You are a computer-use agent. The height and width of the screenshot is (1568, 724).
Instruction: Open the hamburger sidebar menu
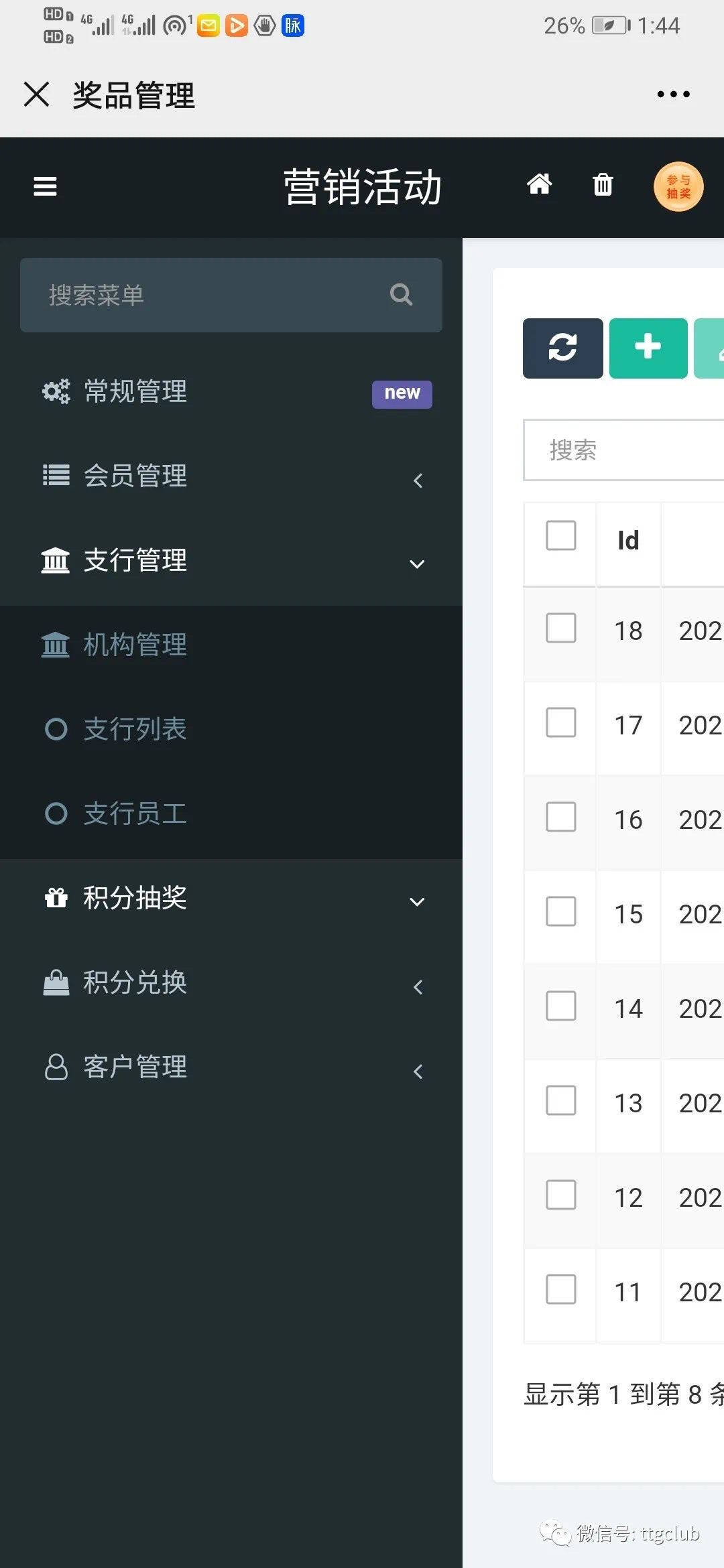tap(45, 186)
